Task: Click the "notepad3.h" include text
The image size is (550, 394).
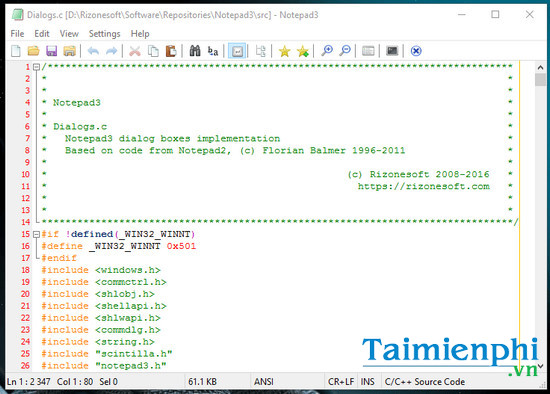Action: click(130, 366)
